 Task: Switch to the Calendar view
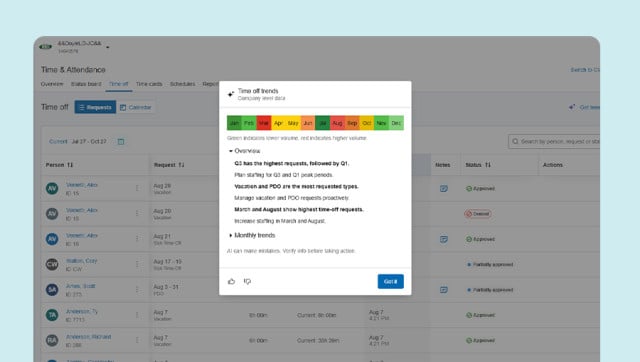[x=136, y=107]
